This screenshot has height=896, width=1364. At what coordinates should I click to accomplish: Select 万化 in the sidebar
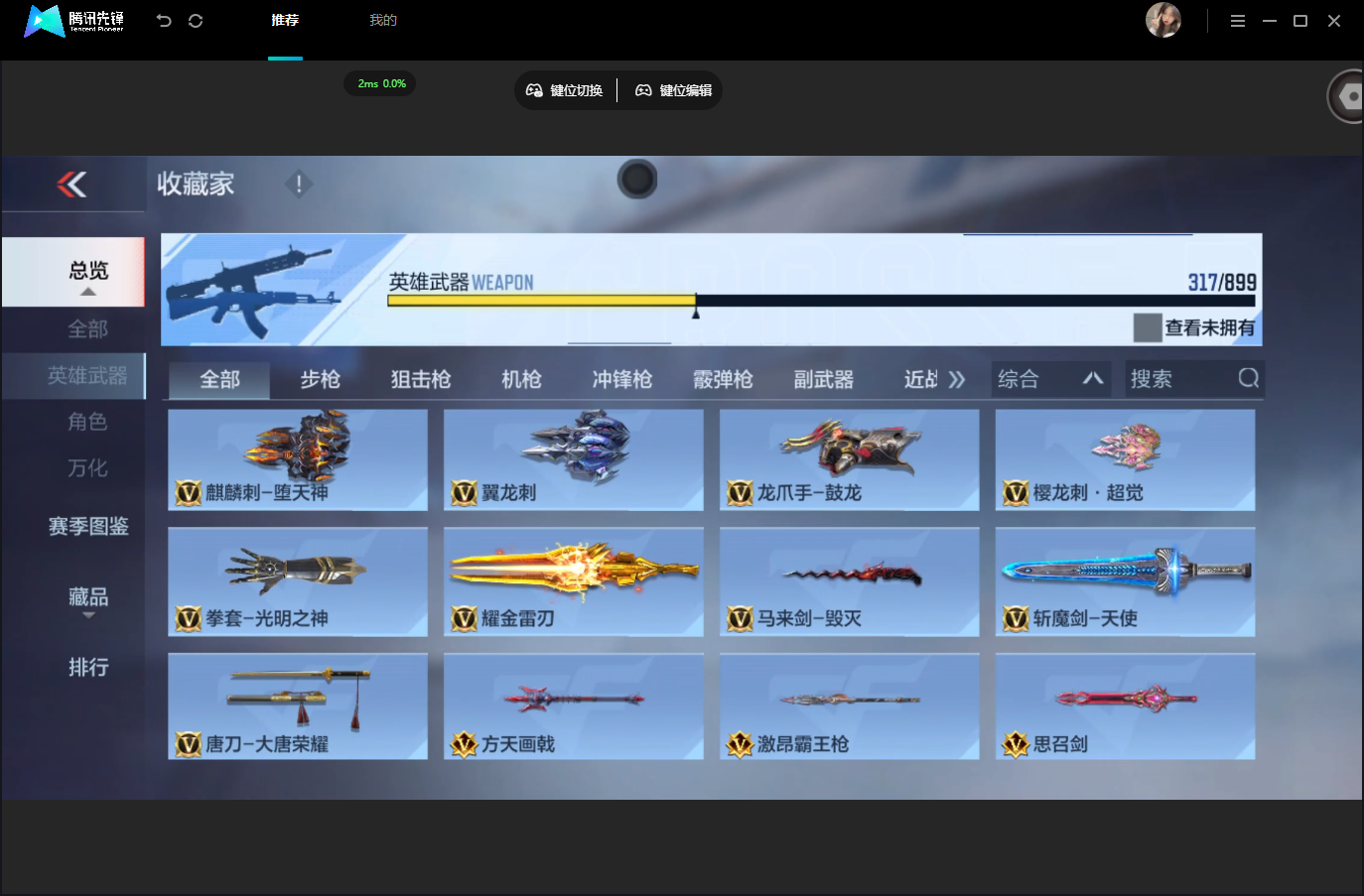[x=87, y=467]
